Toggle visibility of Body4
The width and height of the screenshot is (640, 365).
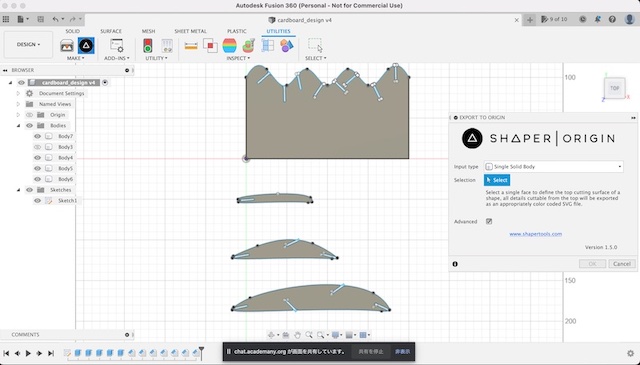coord(38,158)
